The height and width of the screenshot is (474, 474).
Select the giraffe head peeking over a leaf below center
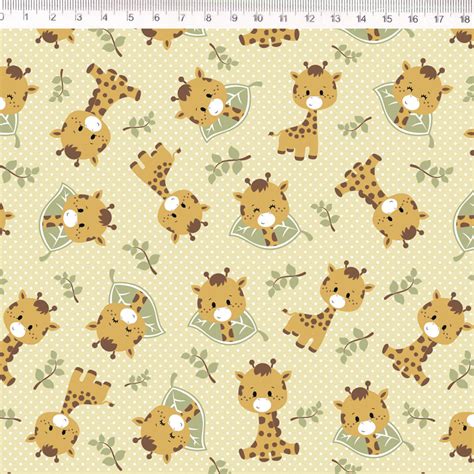pyautogui.click(x=223, y=306)
